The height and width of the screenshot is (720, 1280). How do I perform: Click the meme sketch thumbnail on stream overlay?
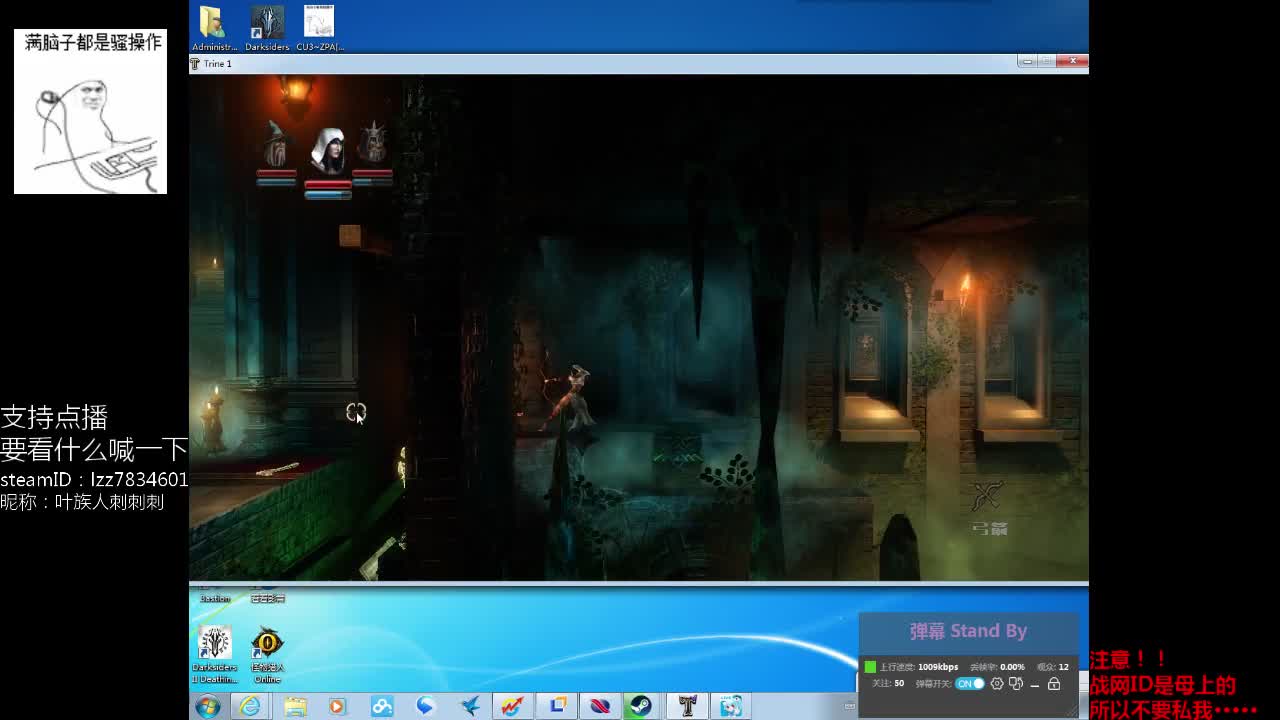point(90,112)
